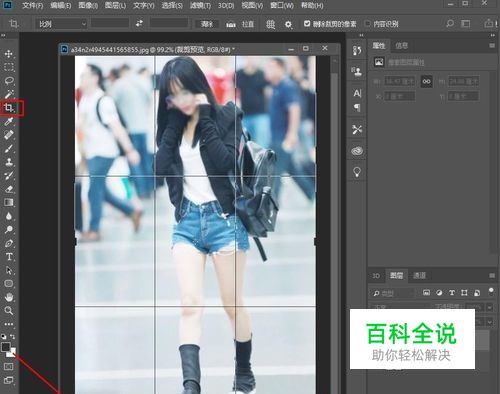Switch to the 通道 tab

419,275
